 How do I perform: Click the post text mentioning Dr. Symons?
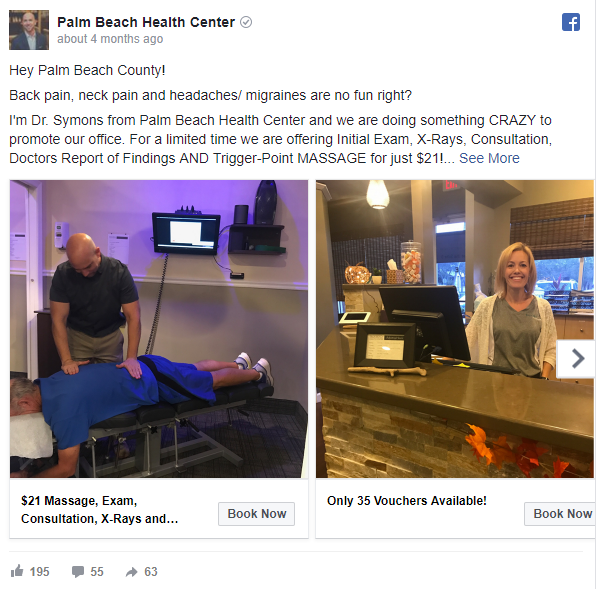[280, 139]
